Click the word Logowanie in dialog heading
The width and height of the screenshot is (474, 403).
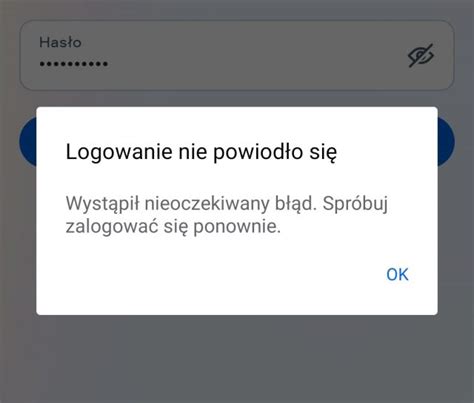tap(119, 152)
